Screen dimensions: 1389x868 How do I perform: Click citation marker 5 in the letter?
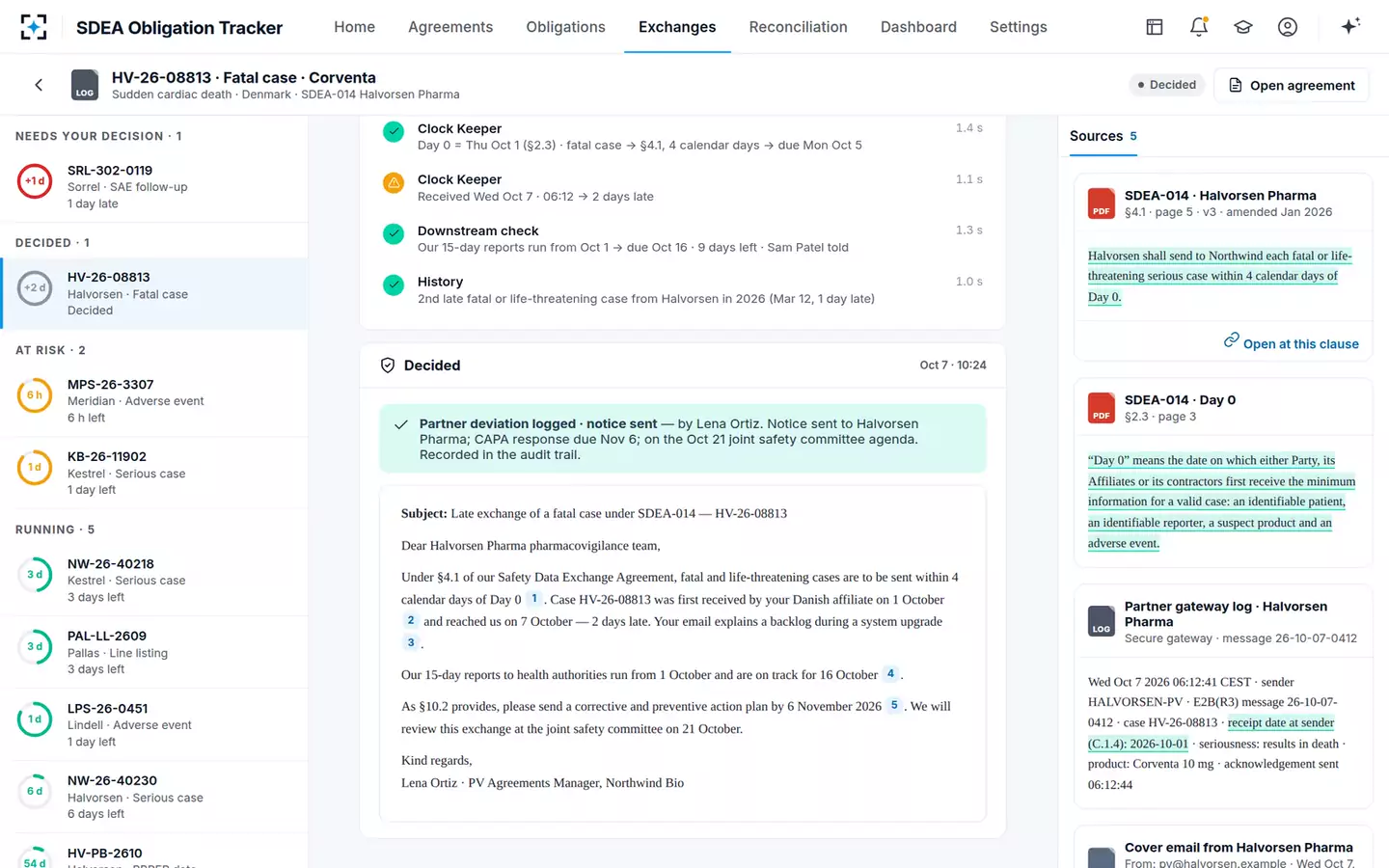pyautogui.click(x=894, y=706)
